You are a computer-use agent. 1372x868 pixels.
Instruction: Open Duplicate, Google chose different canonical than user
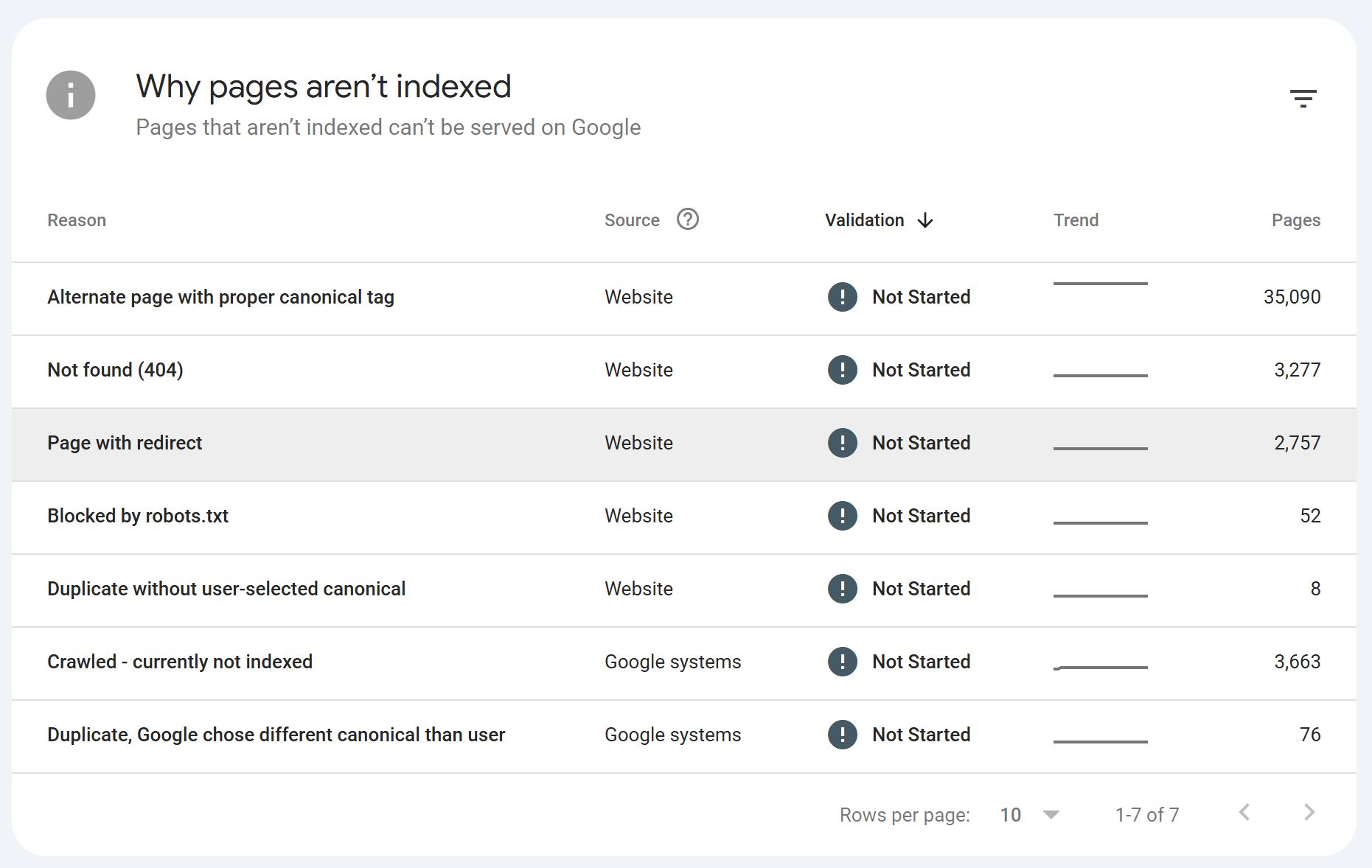coord(276,735)
